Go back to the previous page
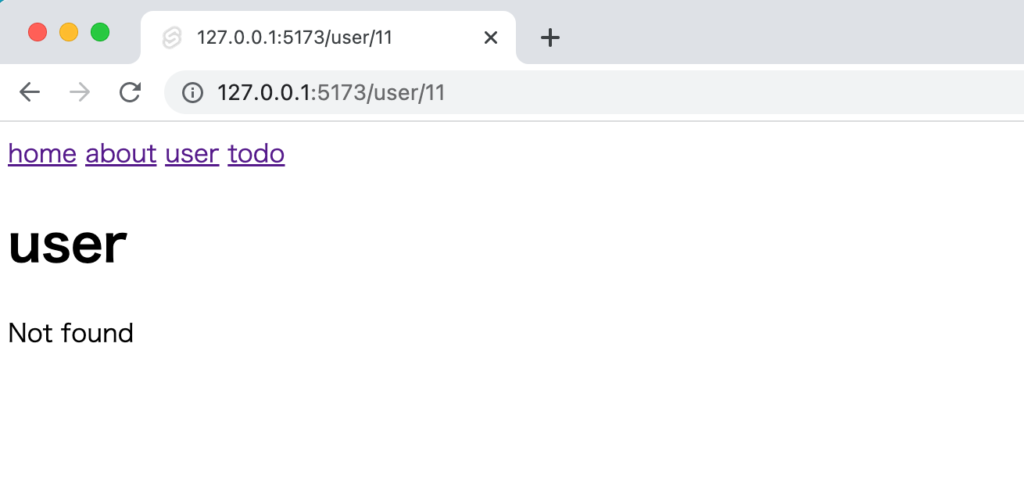1024x497 pixels. 29,93
